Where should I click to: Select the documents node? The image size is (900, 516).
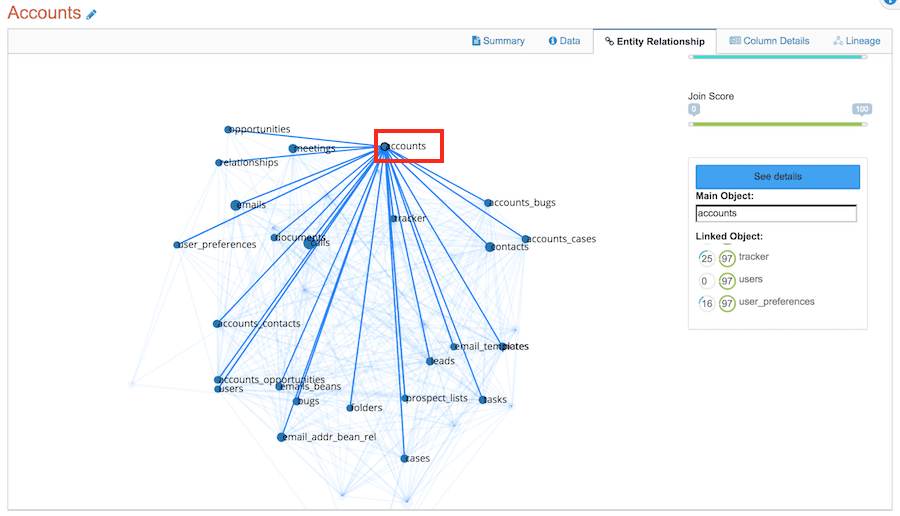[274, 238]
